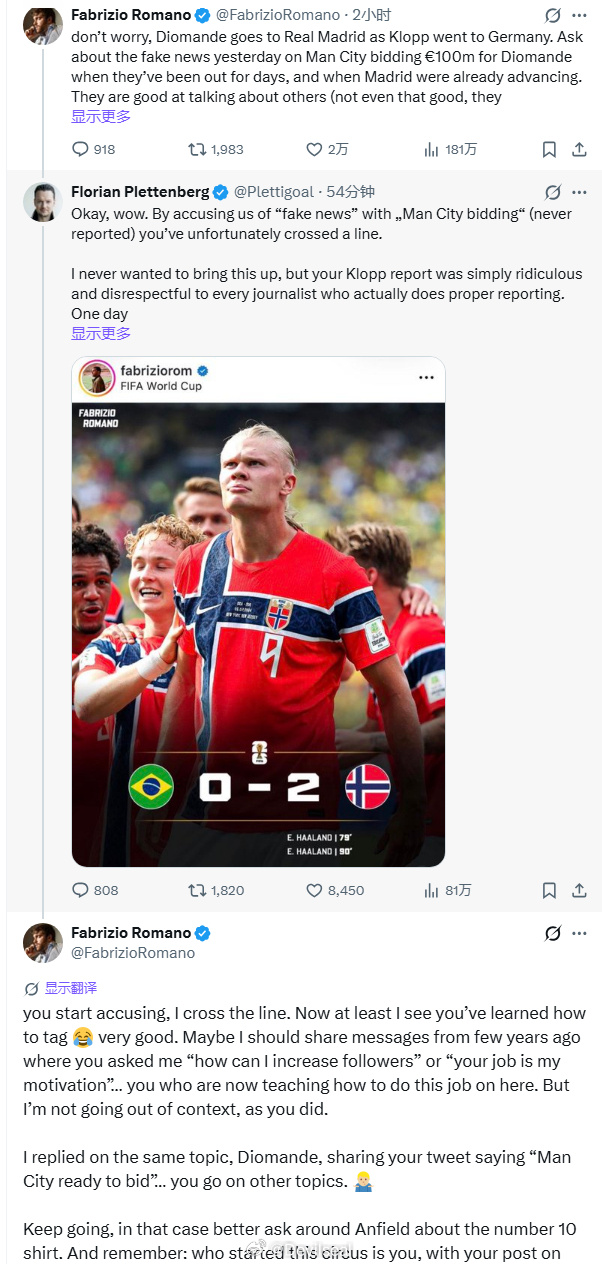
Task: Retweet Florian Plettenberg's tweet with 1,820 retweets
Action: (x=216, y=890)
